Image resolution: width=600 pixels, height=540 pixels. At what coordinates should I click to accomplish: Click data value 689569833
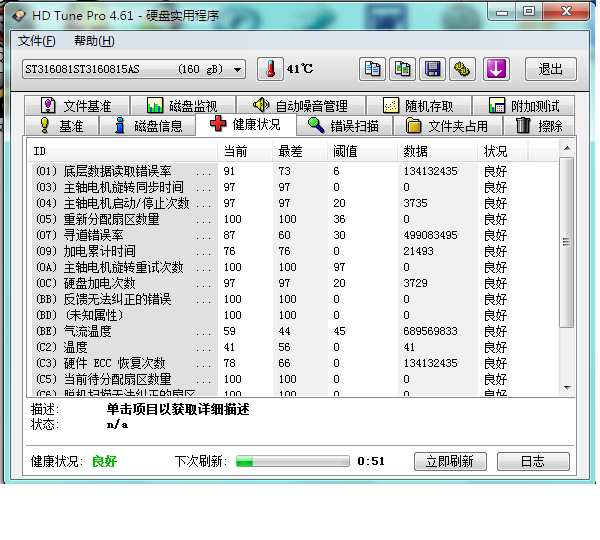430,331
